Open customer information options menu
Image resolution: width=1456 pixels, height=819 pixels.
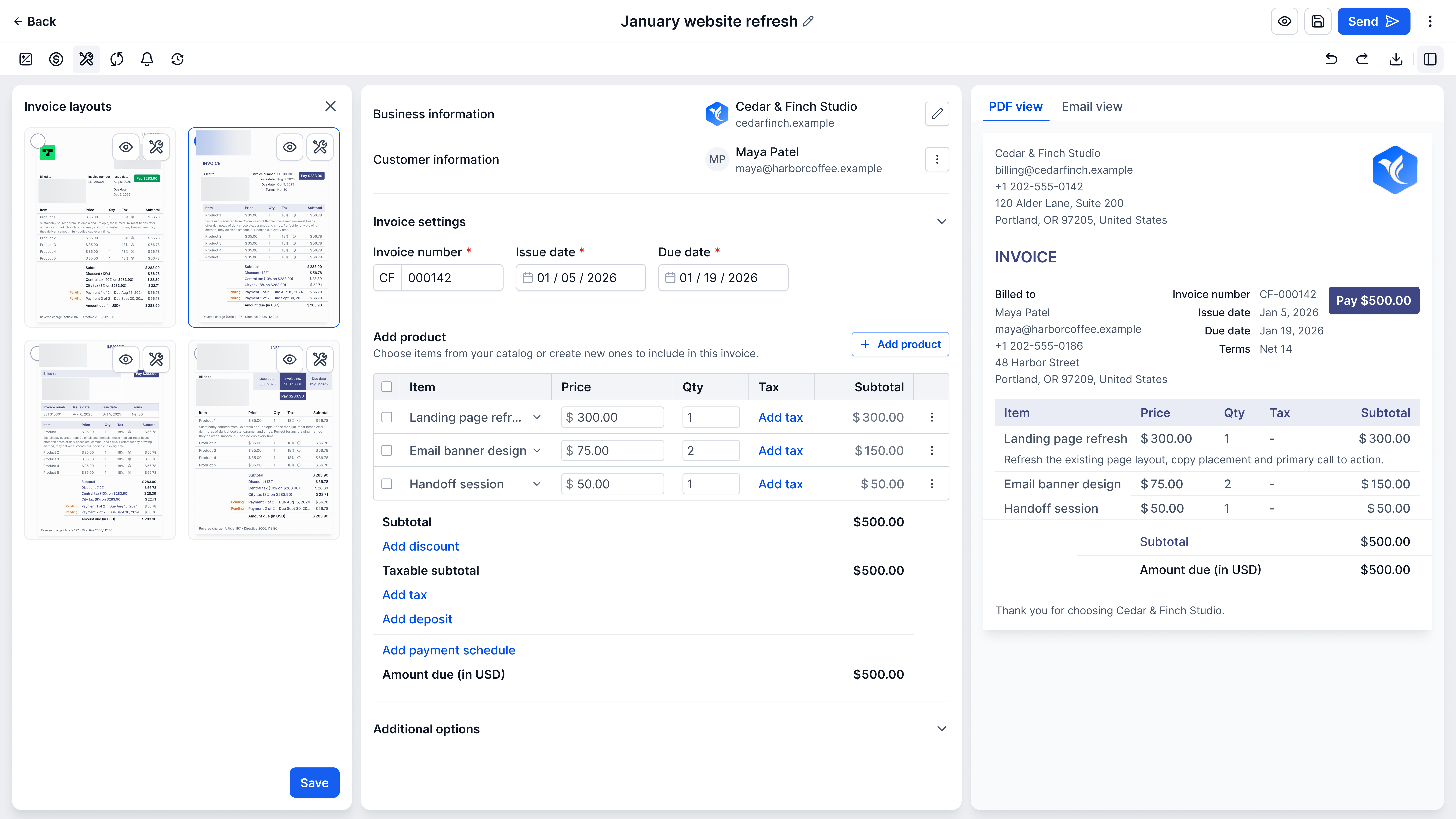pyautogui.click(x=937, y=159)
